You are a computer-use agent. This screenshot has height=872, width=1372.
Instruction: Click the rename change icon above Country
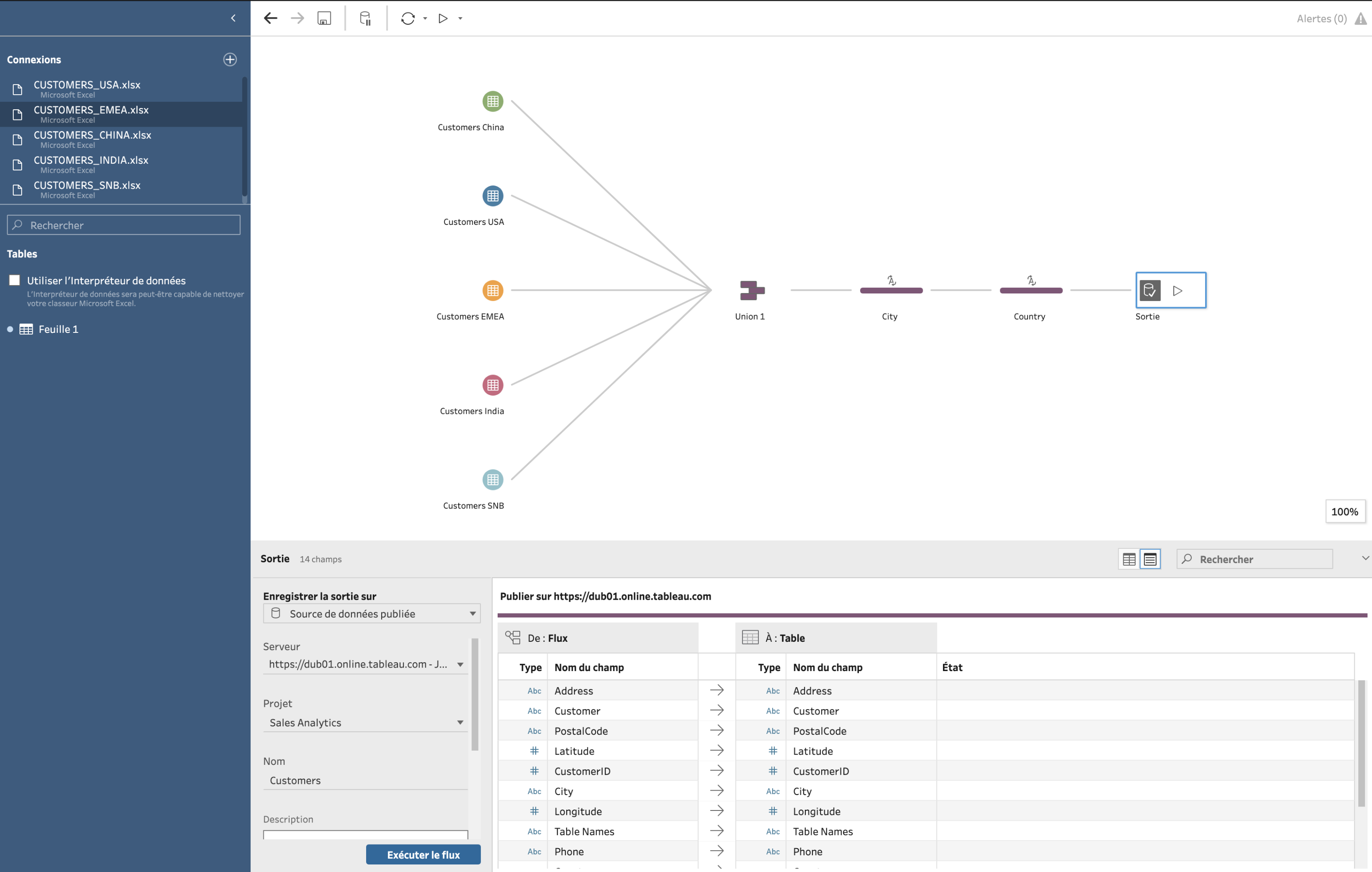click(x=1031, y=280)
